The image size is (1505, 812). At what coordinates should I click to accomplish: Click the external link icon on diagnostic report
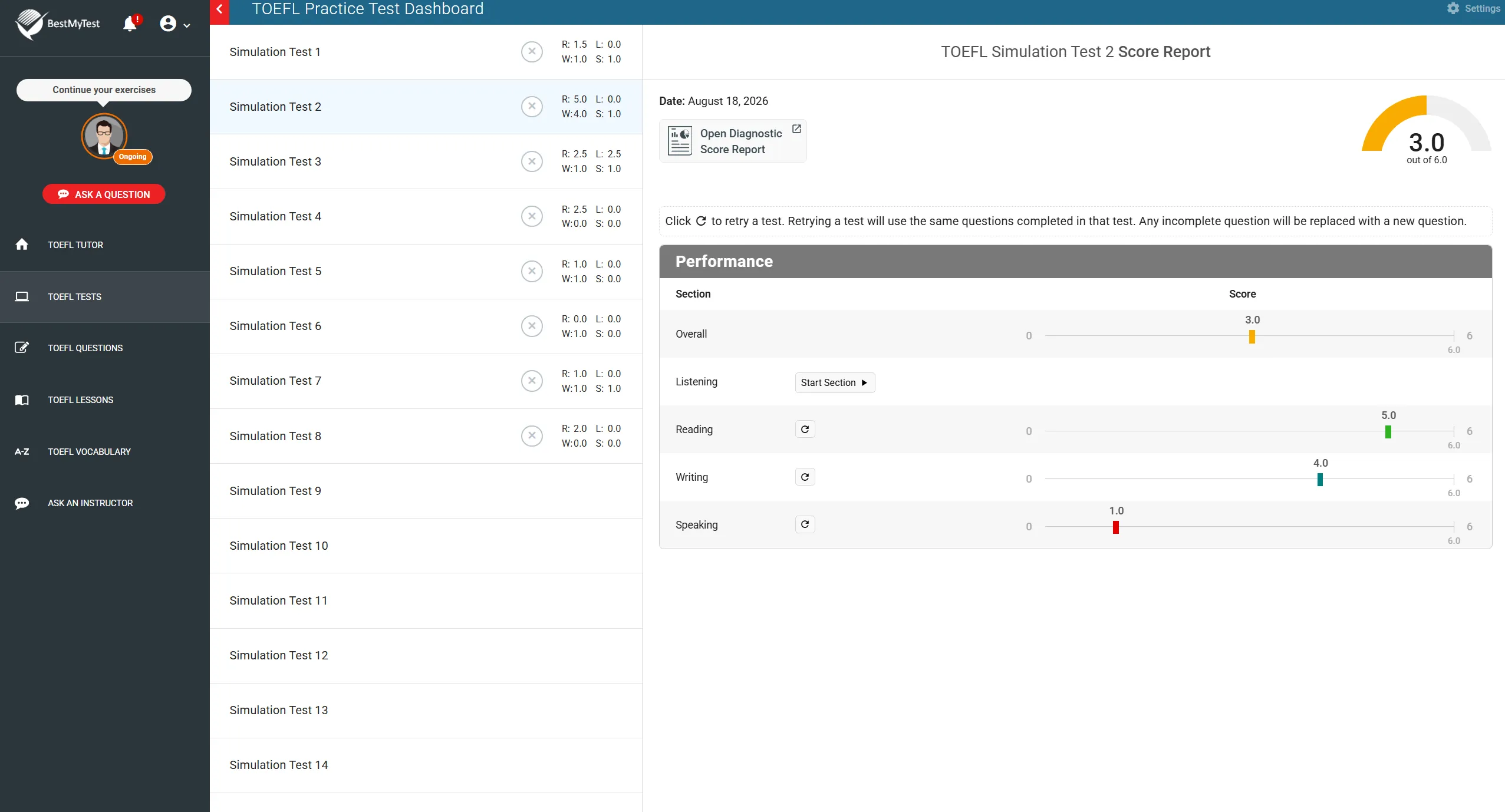pos(796,128)
